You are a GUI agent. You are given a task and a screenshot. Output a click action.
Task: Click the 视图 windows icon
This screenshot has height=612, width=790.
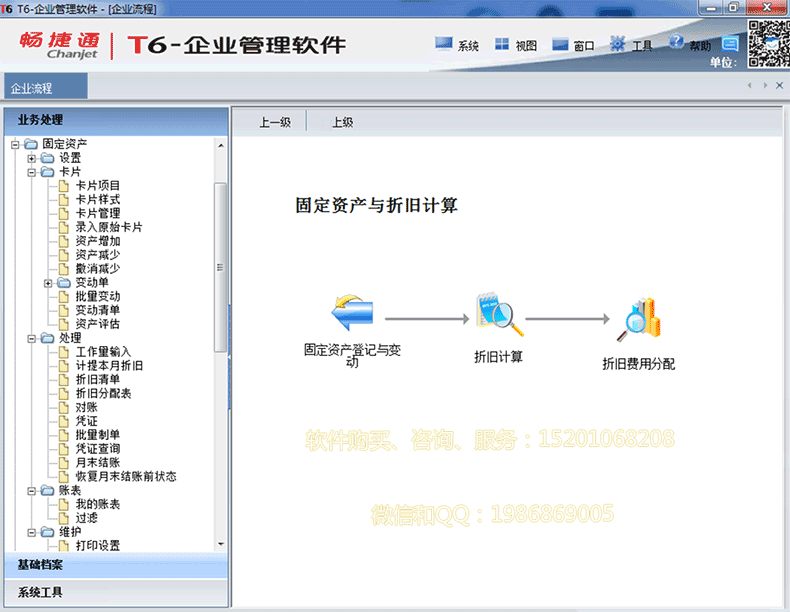point(502,45)
